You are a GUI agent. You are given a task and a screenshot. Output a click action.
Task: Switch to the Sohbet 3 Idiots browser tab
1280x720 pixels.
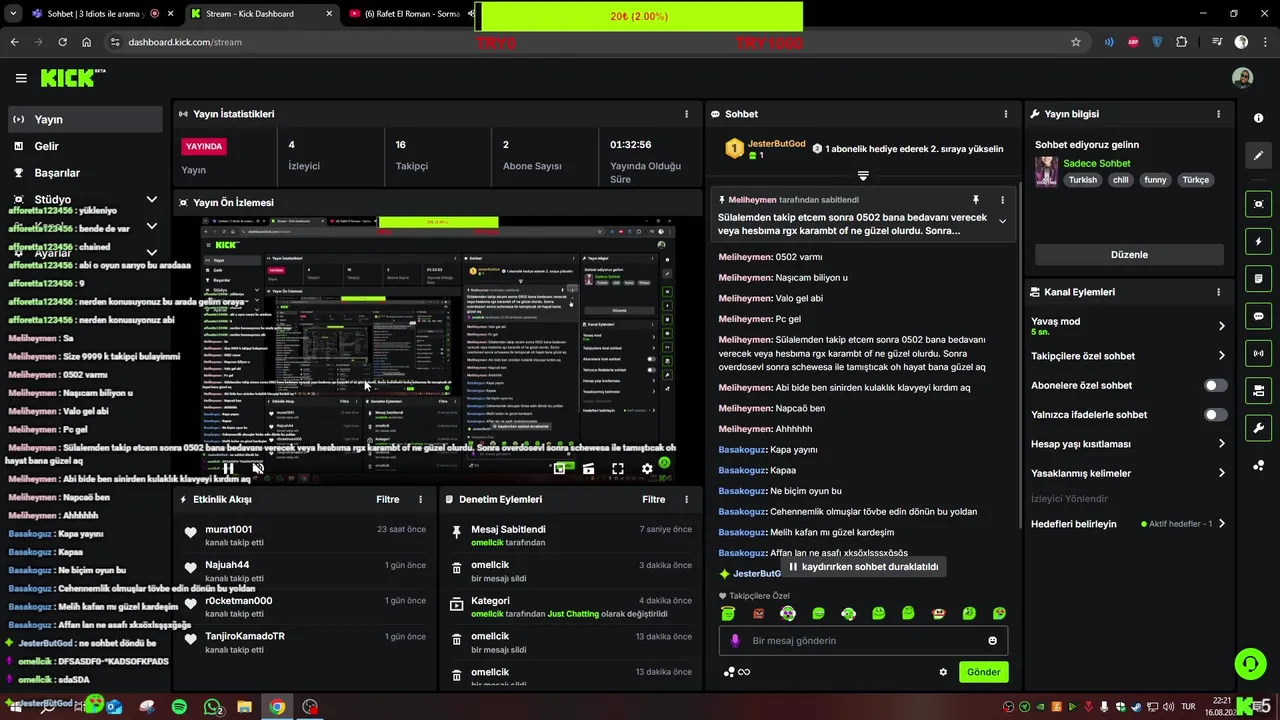coord(100,14)
